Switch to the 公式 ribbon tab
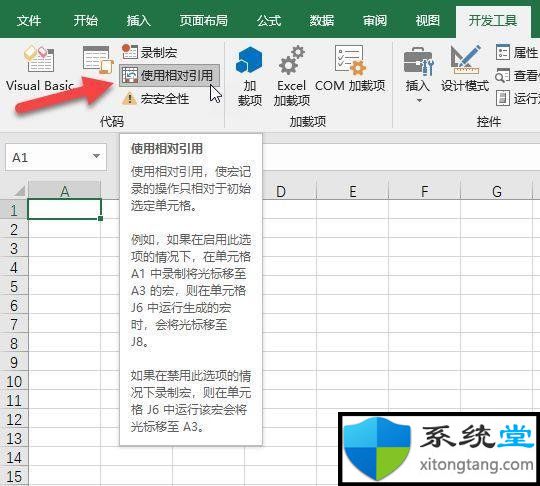Image resolution: width=540 pixels, height=486 pixels. tap(269, 21)
